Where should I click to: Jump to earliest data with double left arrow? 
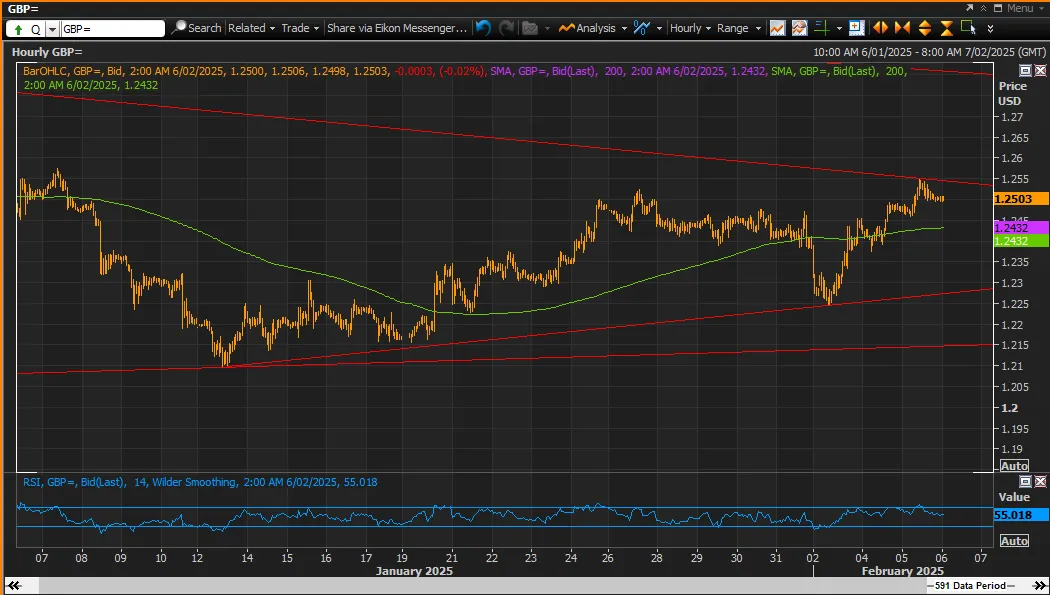coord(13,586)
